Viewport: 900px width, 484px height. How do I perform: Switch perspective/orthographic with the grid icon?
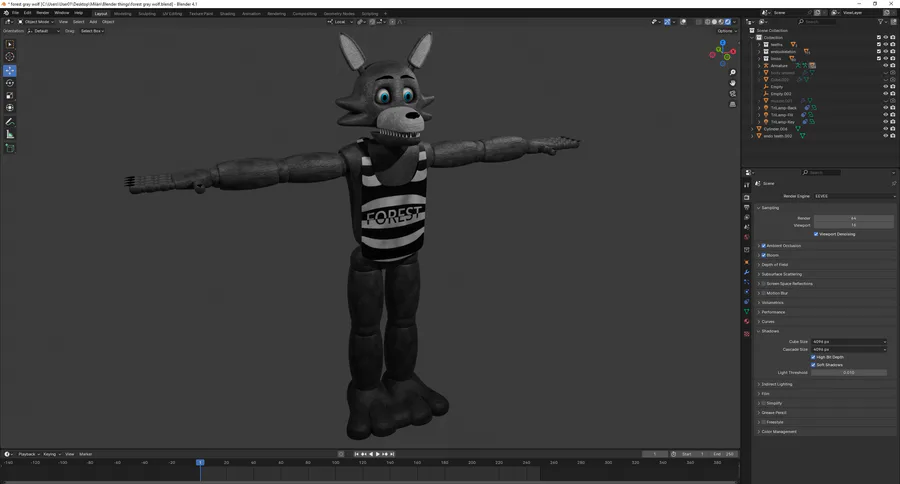(732, 104)
